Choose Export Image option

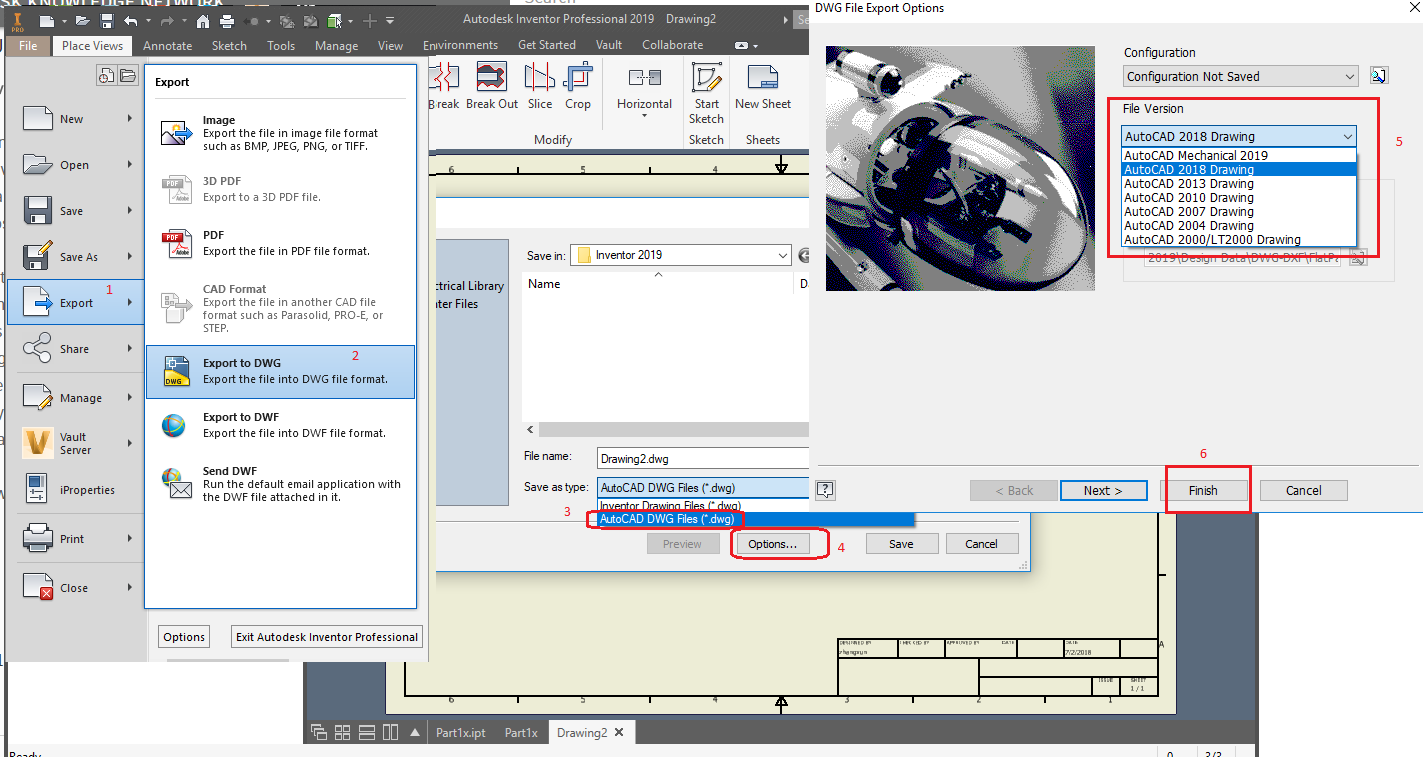[x=280, y=133]
